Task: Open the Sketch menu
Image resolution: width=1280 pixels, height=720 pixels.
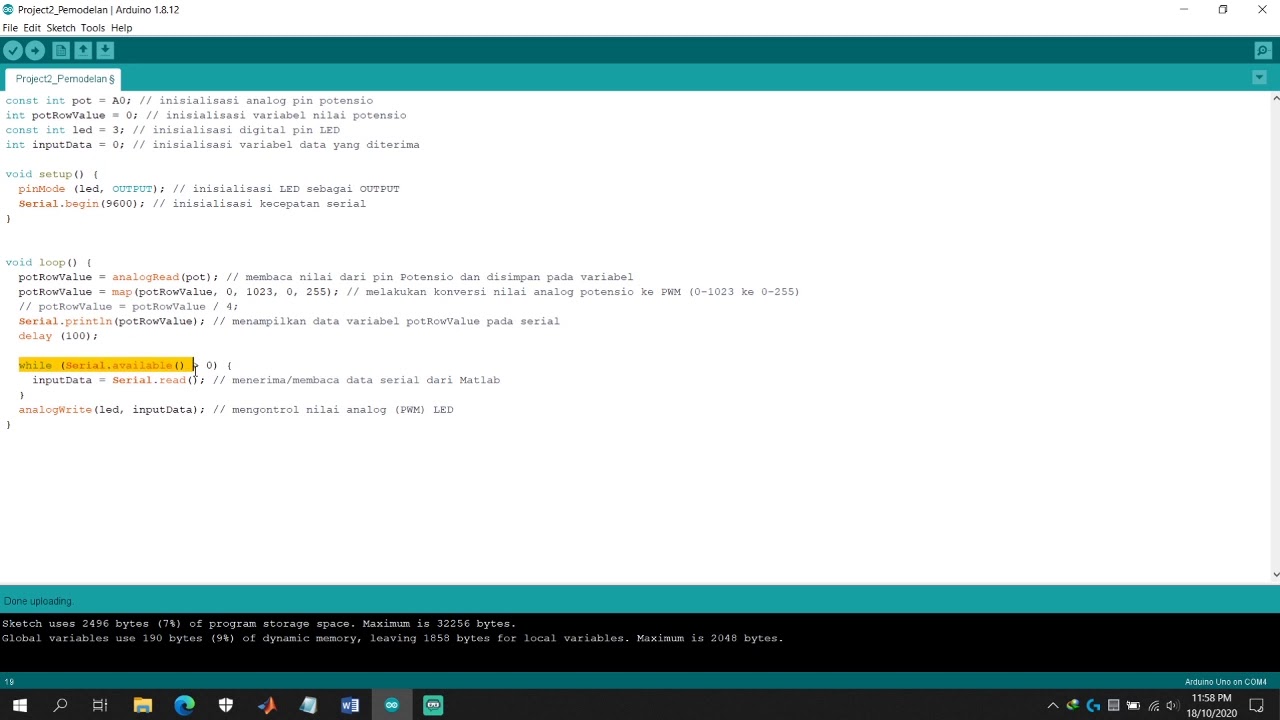Action: pyautogui.click(x=61, y=28)
